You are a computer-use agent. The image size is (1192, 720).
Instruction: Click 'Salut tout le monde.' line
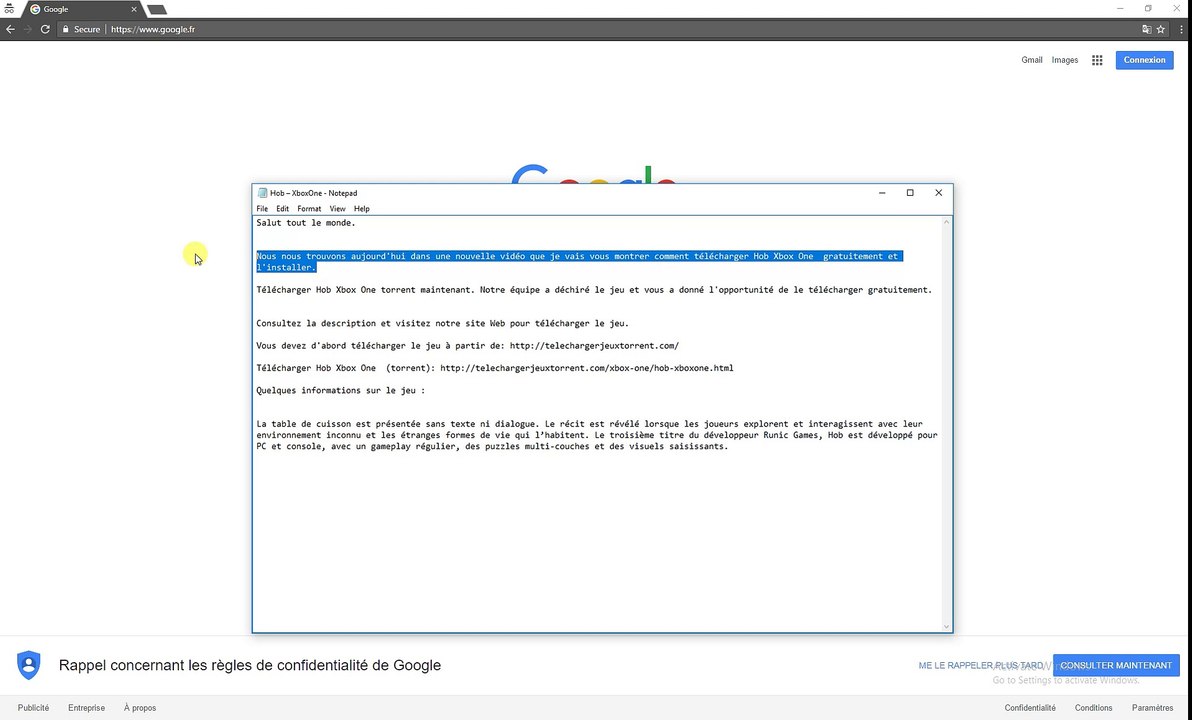pyautogui.click(x=306, y=223)
